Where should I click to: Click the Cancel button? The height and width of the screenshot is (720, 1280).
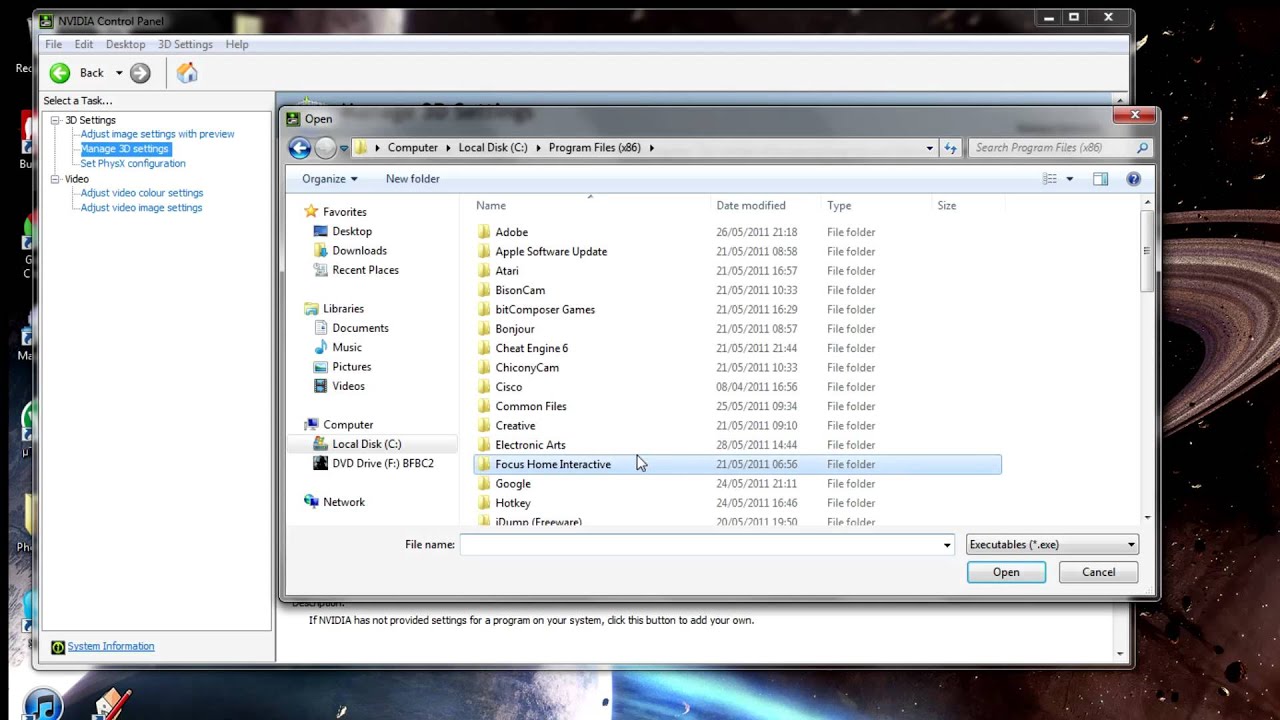coord(1098,573)
